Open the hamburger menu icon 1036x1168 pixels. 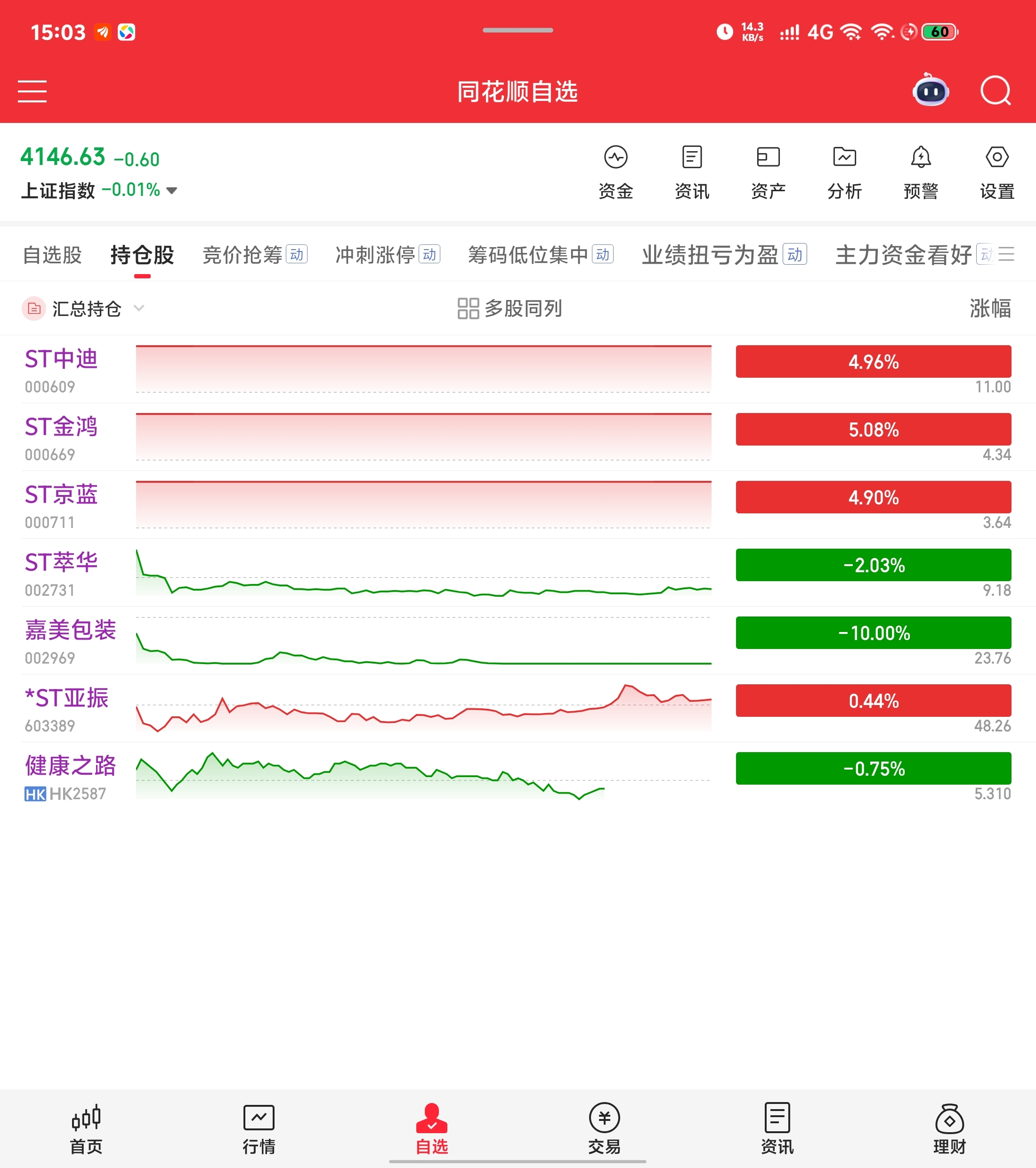click(x=32, y=91)
